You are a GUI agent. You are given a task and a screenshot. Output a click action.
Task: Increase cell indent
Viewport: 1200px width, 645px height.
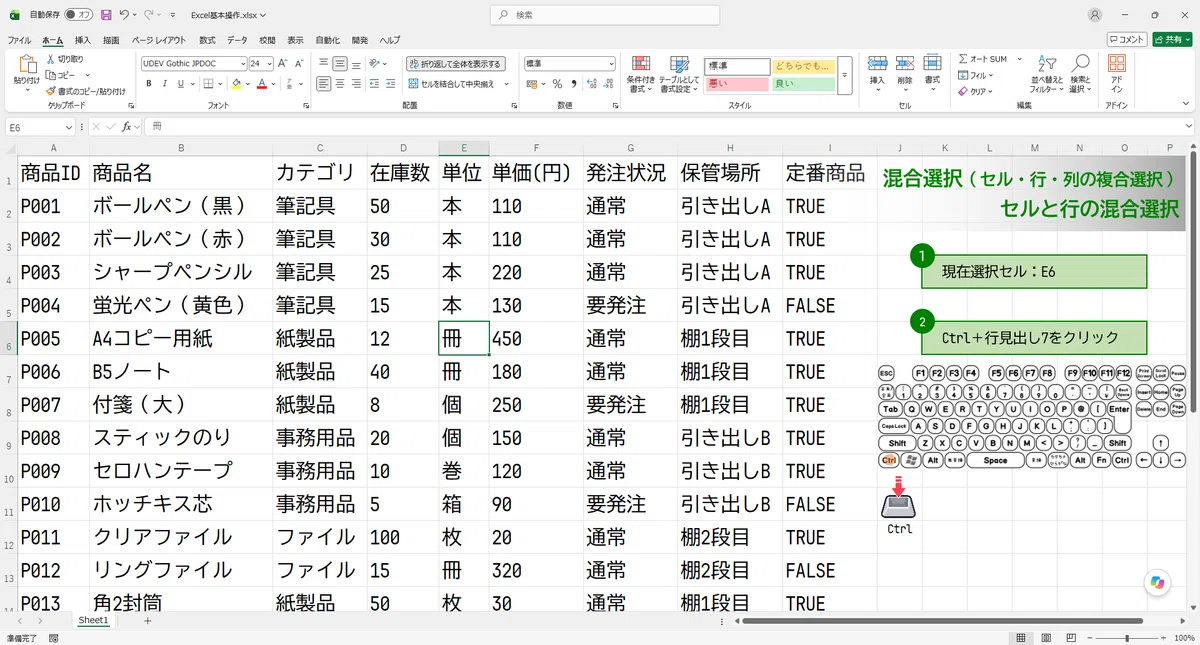[x=390, y=84]
